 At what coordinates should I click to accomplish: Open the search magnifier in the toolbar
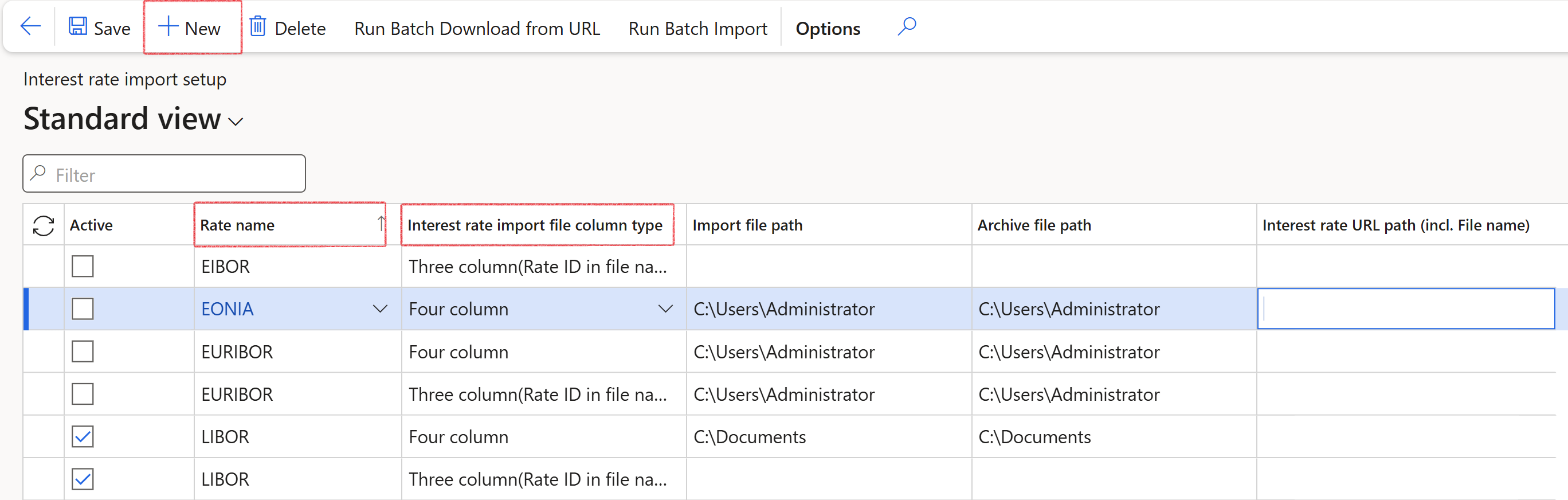pyautogui.click(x=906, y=27)
